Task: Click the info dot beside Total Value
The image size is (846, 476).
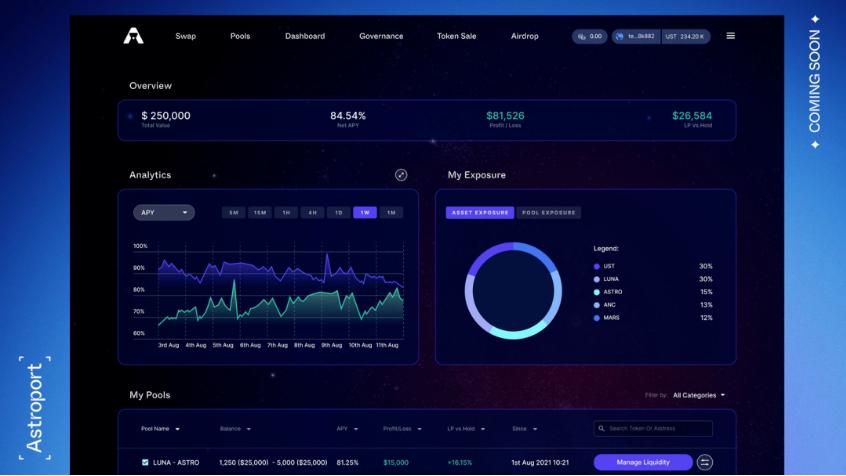Action: 130,116
